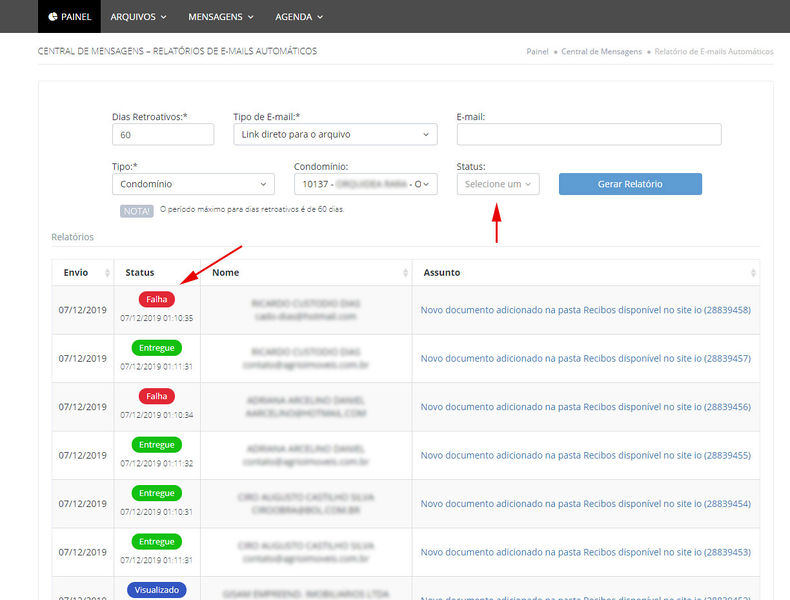This screenshot has height=600, width=790.
Task: Open the Status filter dropdown
Action: (498, 184)
